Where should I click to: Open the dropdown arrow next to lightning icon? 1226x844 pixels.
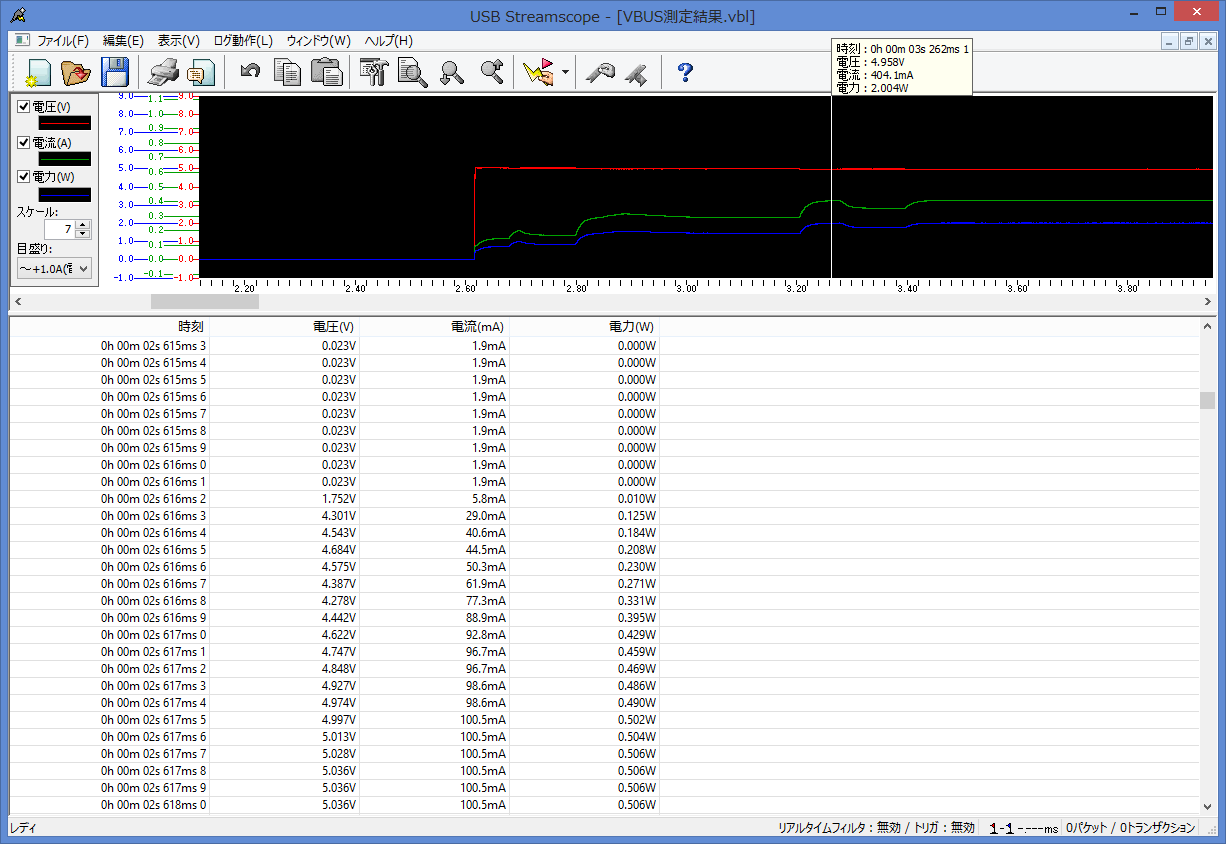point(565,73)
